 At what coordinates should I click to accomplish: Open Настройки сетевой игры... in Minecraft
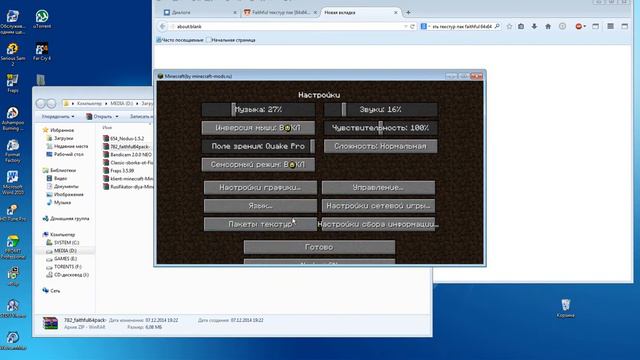(378, 206)
